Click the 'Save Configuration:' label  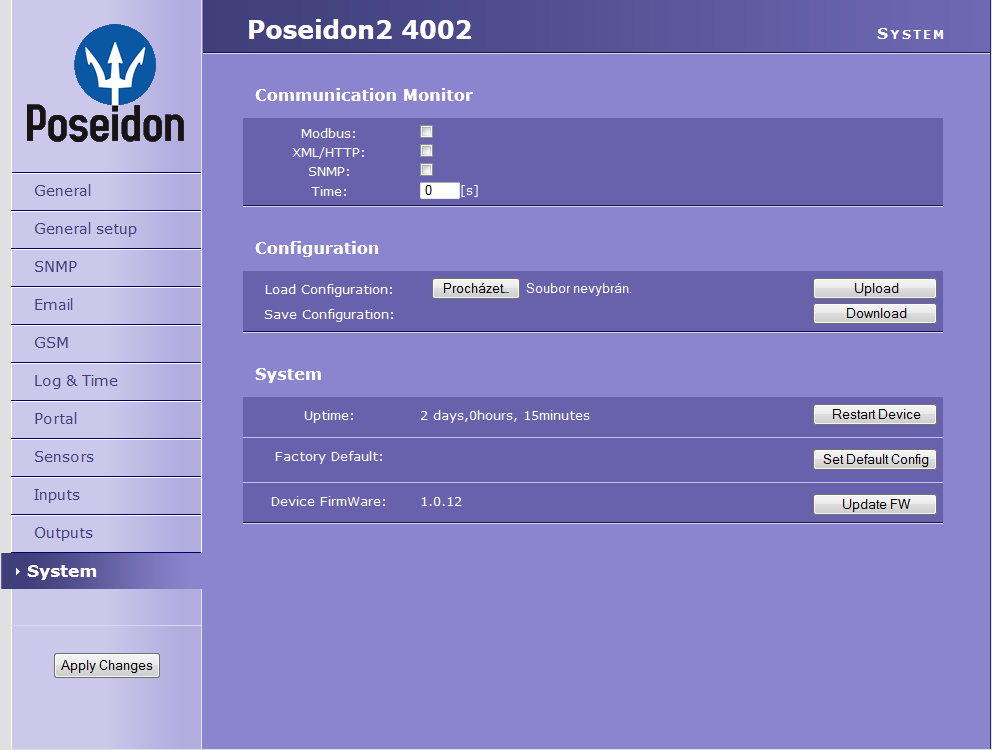(x=329, y=315)
